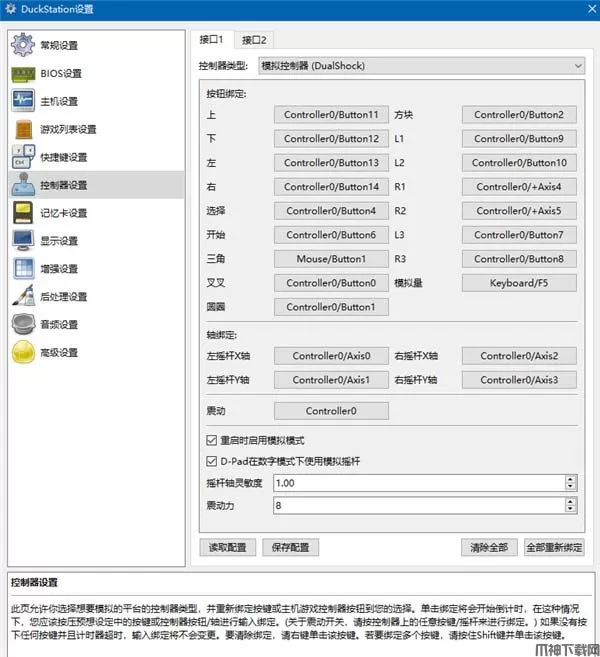Click 清除全部 button

pyautogui.click(x=489, y=547)
